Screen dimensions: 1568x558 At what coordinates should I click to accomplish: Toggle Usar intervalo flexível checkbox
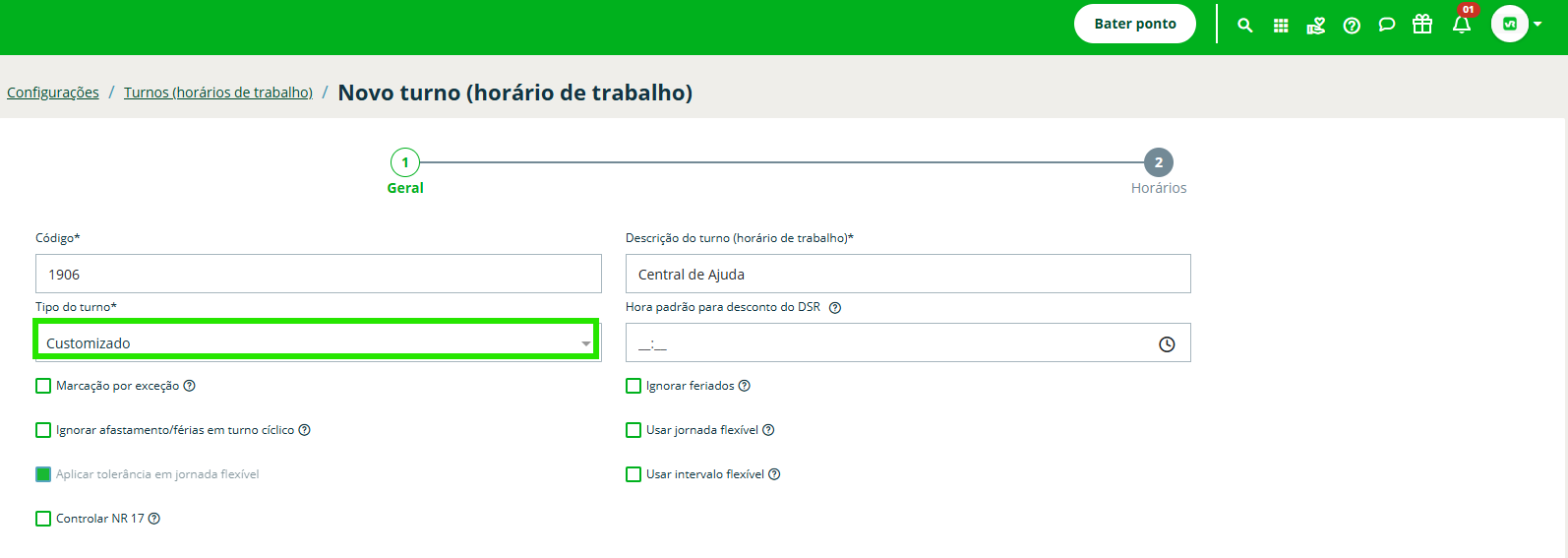click(633, 474)
